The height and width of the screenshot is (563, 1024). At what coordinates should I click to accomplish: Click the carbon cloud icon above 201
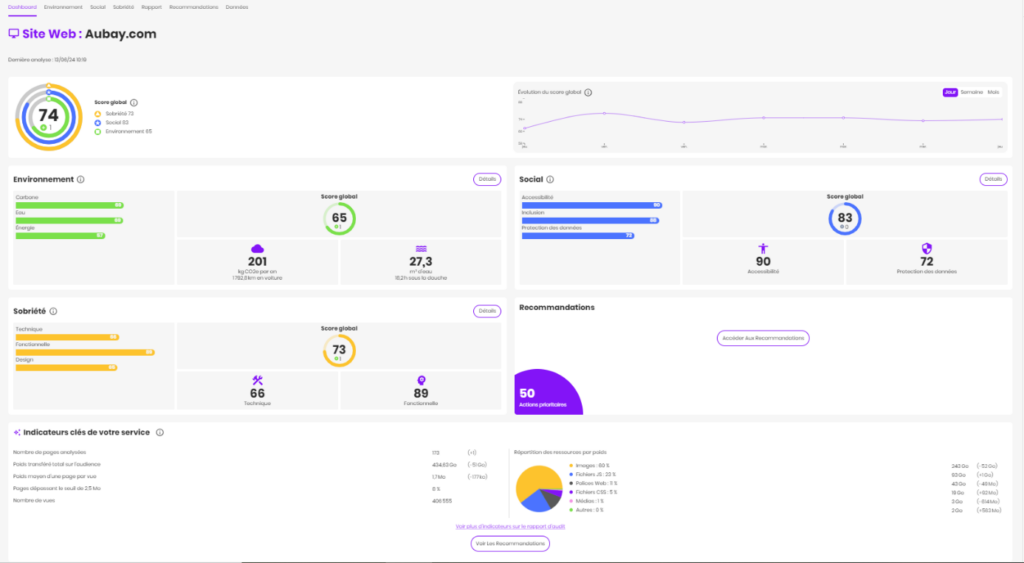coord(258,249)
